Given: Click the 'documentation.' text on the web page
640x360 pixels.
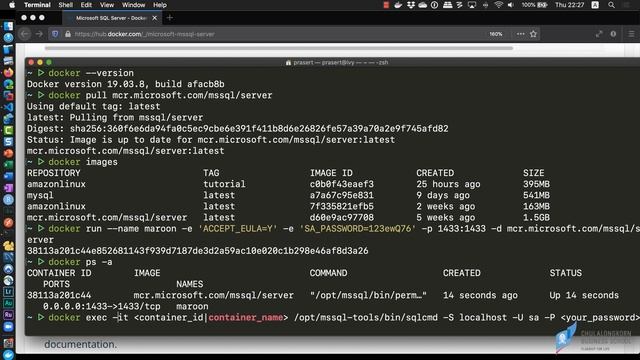Looking at the screenshot, I should [x=80, y=344].
